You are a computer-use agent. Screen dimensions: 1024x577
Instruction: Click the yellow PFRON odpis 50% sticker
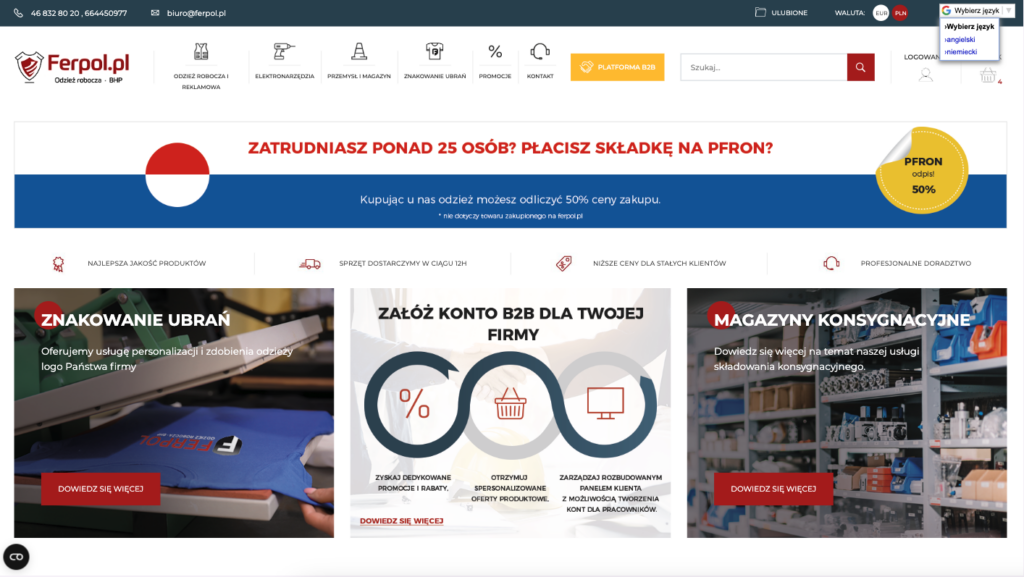point(922,171)
